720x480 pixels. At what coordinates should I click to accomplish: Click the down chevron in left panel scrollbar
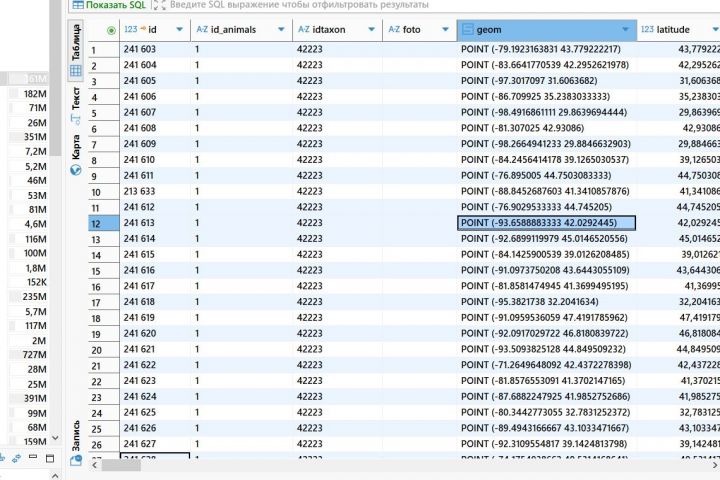click(55, 438)
